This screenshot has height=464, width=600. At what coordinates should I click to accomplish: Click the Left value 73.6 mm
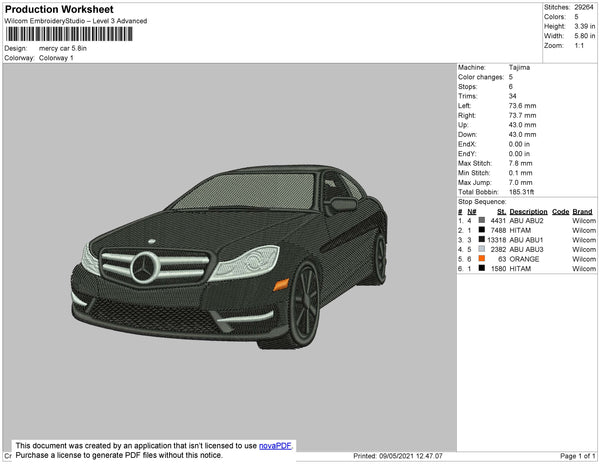[x=522, y=106]
